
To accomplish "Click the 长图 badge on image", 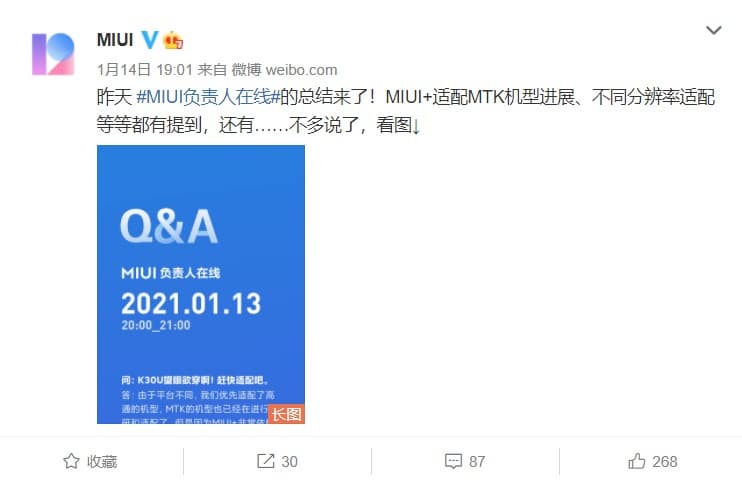I will pyautogui.click(x=286, y=414).
